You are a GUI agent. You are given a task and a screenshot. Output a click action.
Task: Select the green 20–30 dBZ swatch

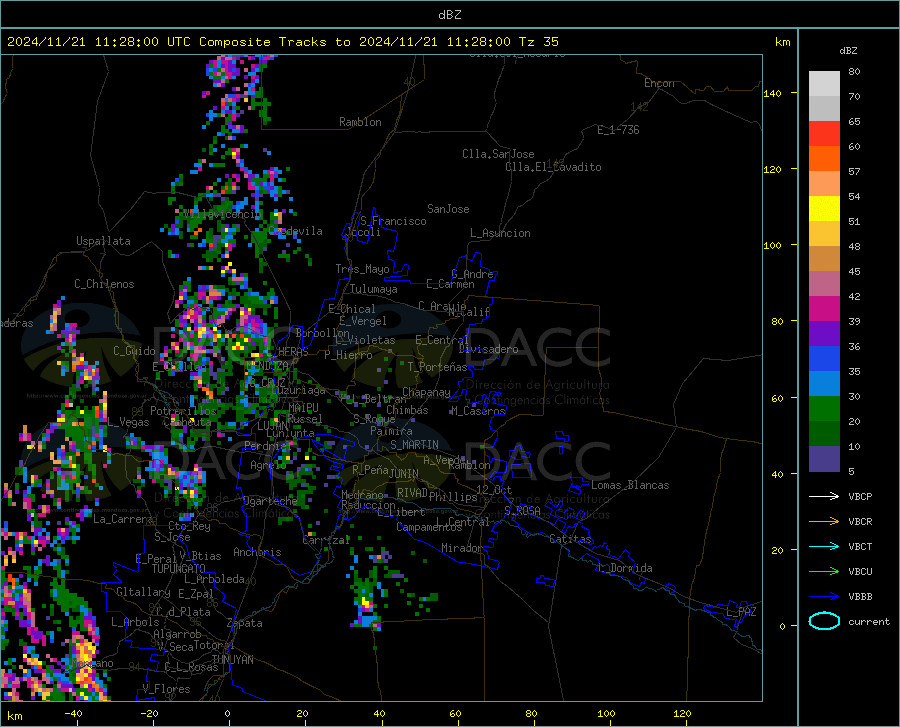click(824, 409)
